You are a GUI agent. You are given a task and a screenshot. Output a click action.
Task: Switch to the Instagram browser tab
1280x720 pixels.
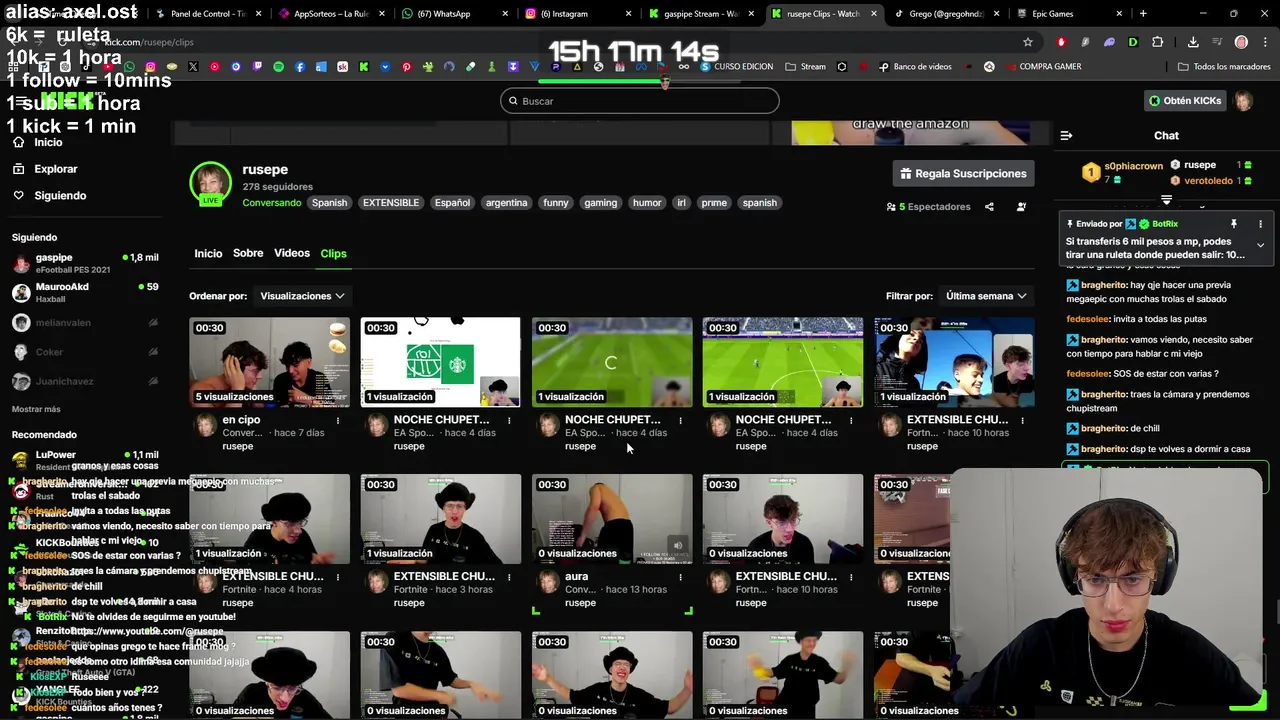[x=578, y=14]
